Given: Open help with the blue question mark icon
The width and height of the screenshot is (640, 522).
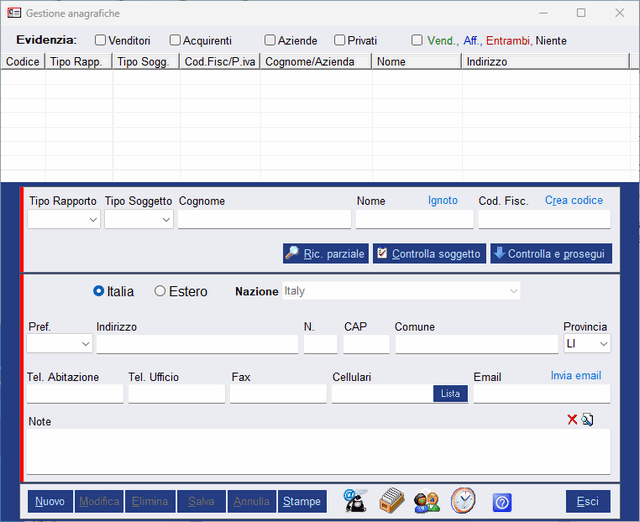Looking at the screenshot, I should [x=502, y=502].
